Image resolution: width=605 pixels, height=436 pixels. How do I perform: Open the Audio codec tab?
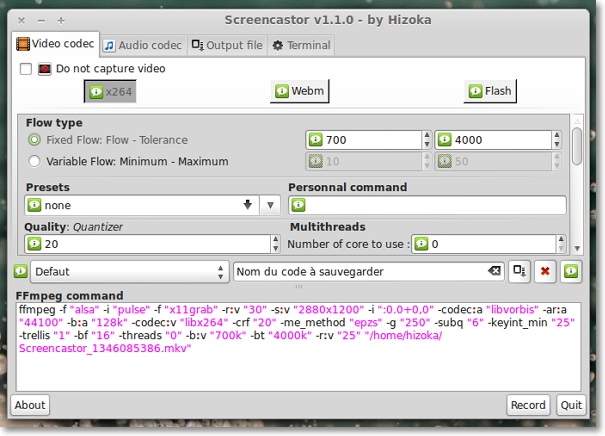point(144,46)
